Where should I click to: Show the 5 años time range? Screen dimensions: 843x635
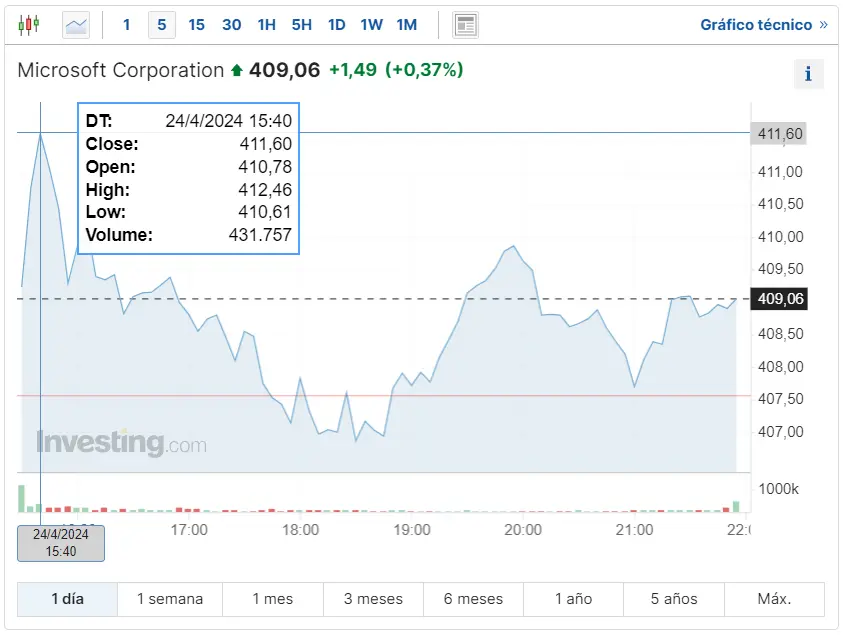[x=674, y=599]
